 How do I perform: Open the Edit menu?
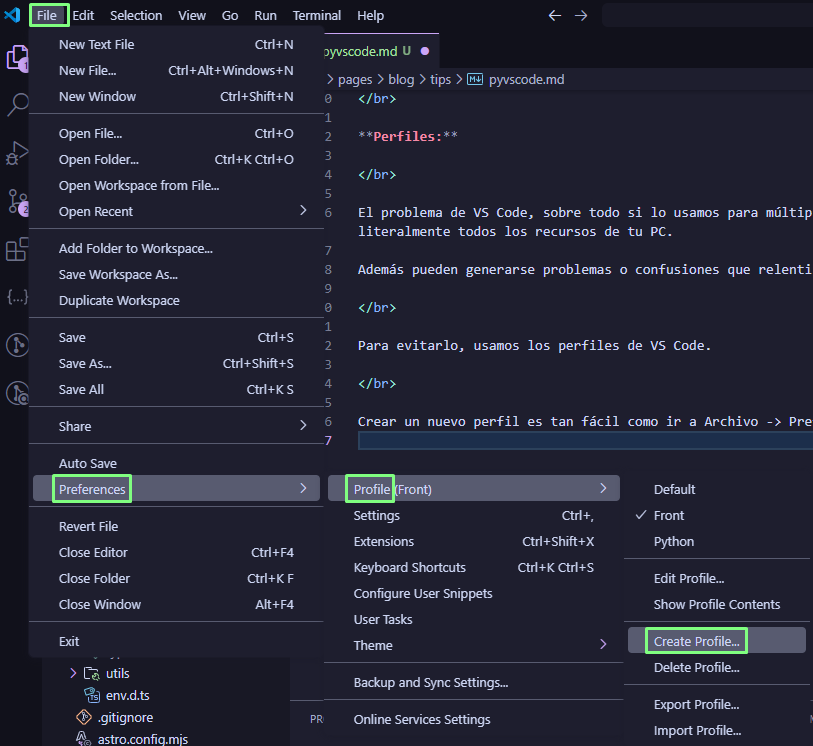[83, 16]
